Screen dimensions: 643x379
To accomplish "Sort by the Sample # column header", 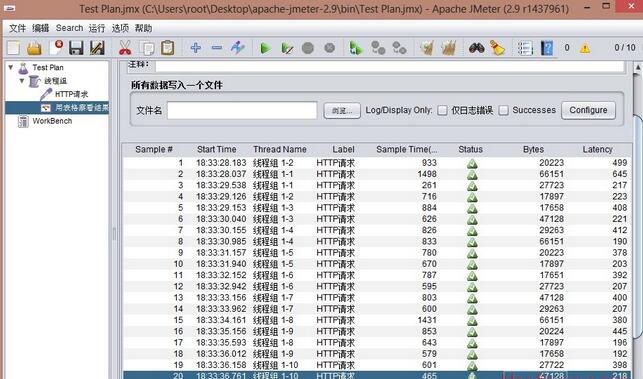I will (x=154, y=149).
